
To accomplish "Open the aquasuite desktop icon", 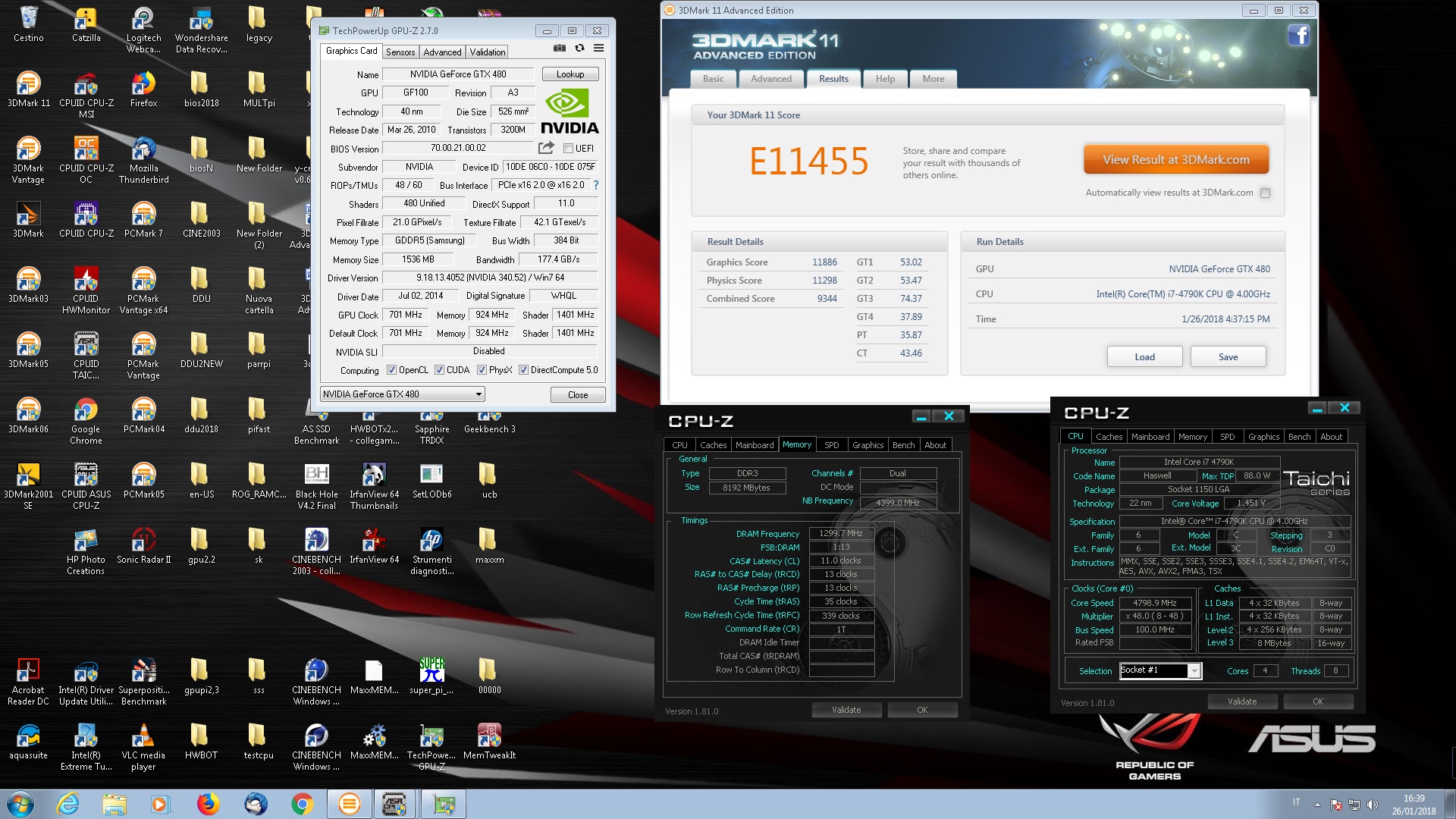I will pyautogui.click(x=29, y=742).
